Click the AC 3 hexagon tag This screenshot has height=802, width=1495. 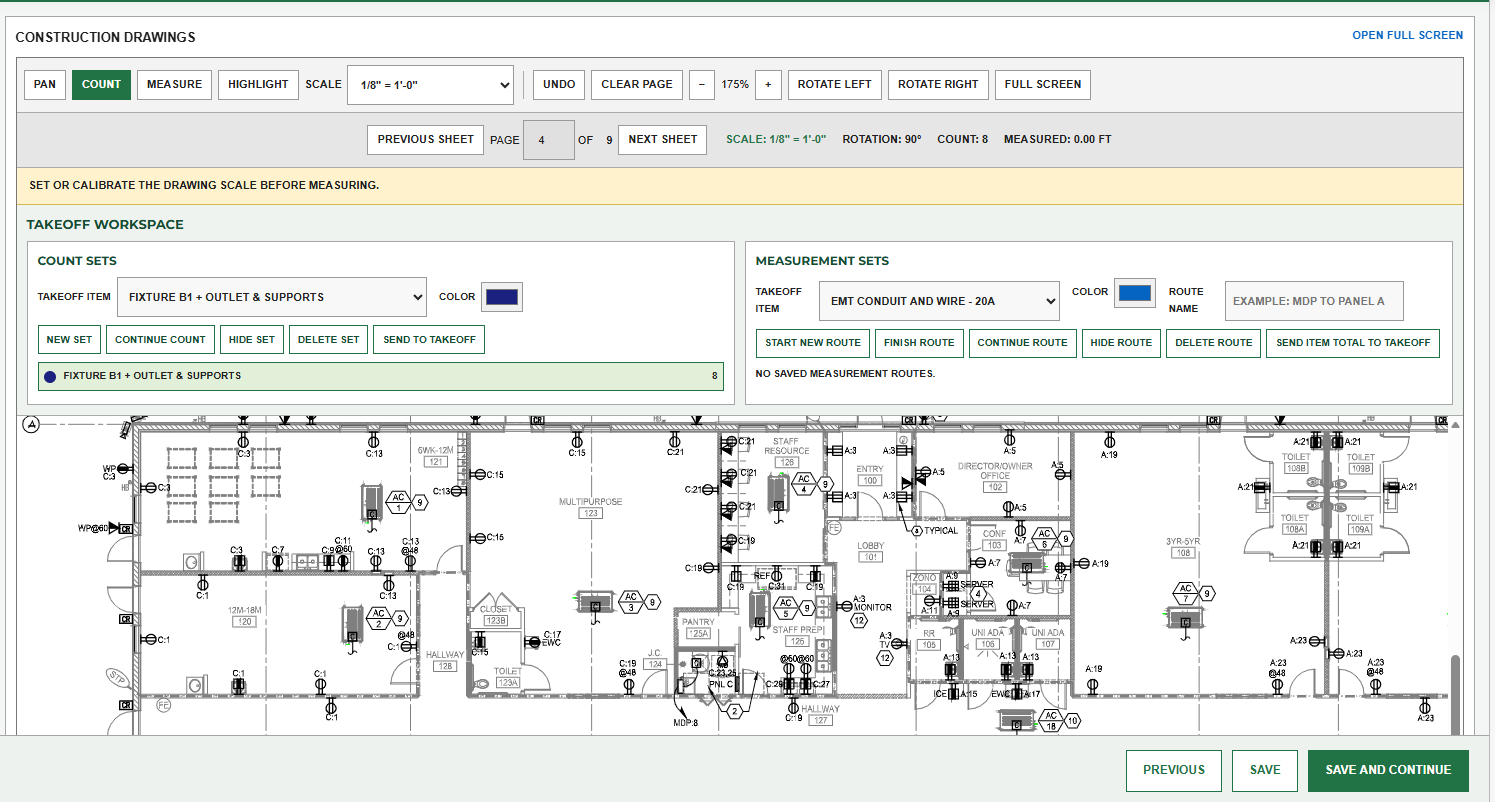click(x=631, y=601)
